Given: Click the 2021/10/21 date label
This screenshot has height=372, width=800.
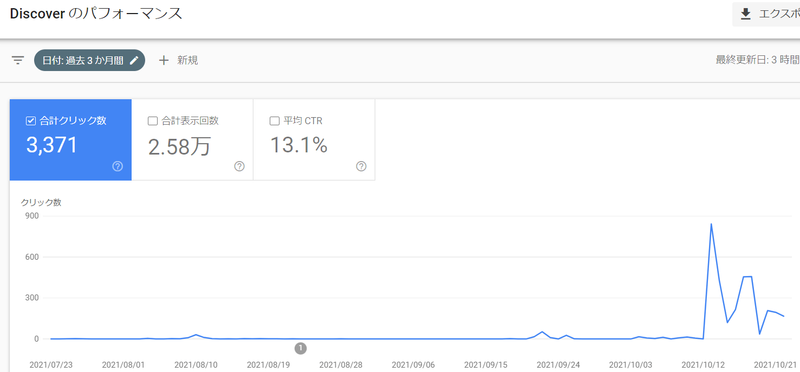Looking at the screenshot, I should tap(776, 365).
